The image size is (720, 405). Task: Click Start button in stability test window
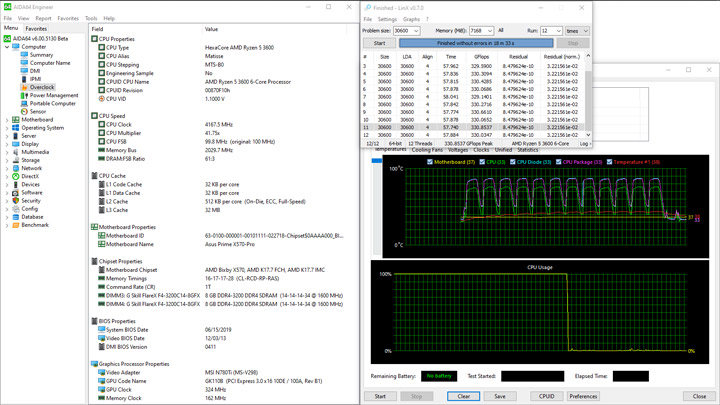[380, 396]
